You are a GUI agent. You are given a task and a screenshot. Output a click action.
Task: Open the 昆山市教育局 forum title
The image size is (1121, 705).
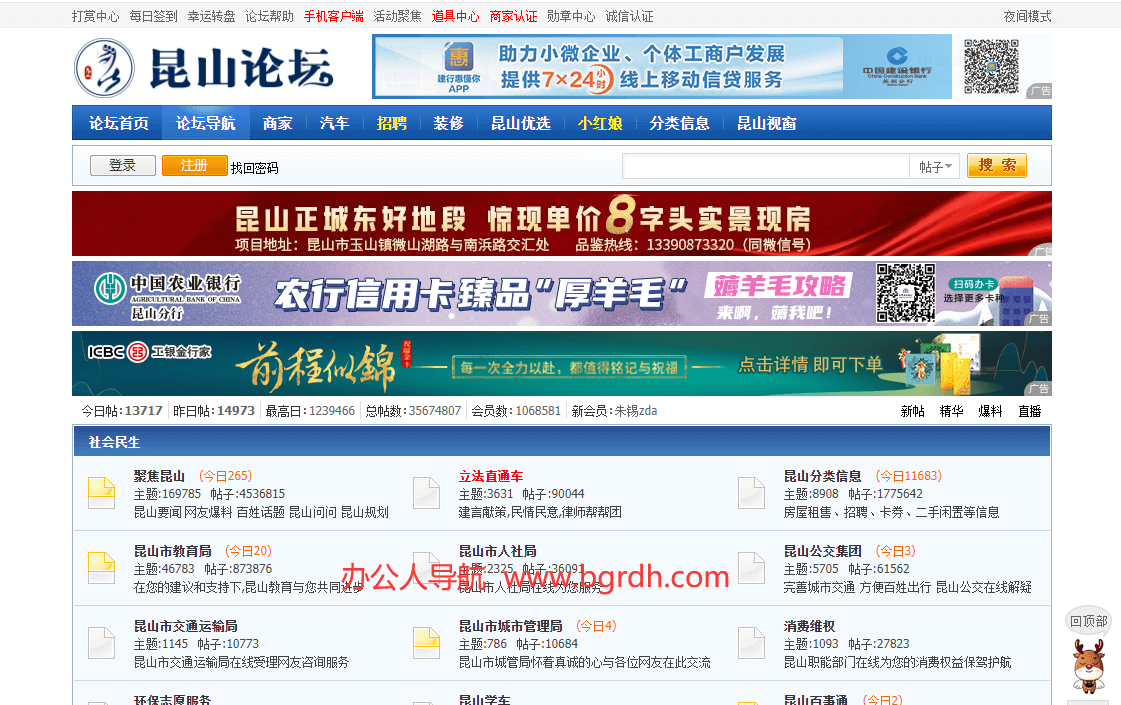coord(173,551)
